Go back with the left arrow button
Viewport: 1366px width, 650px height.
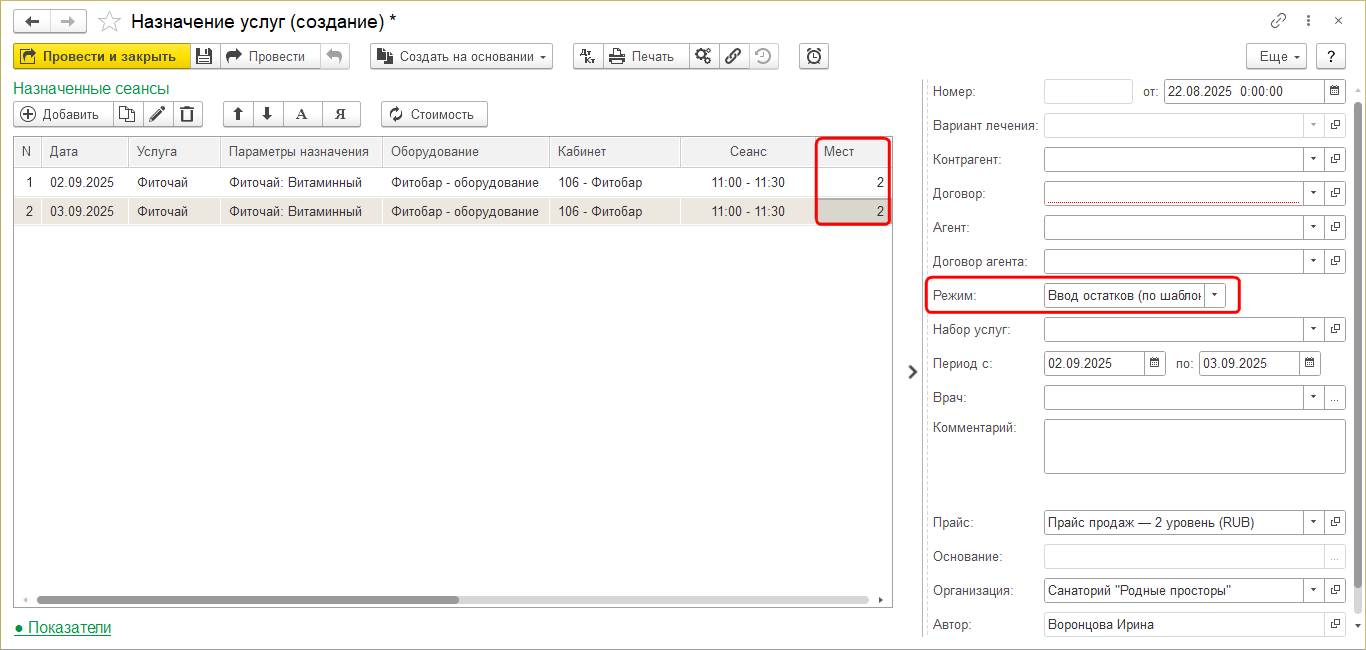(x=32, y=21)
